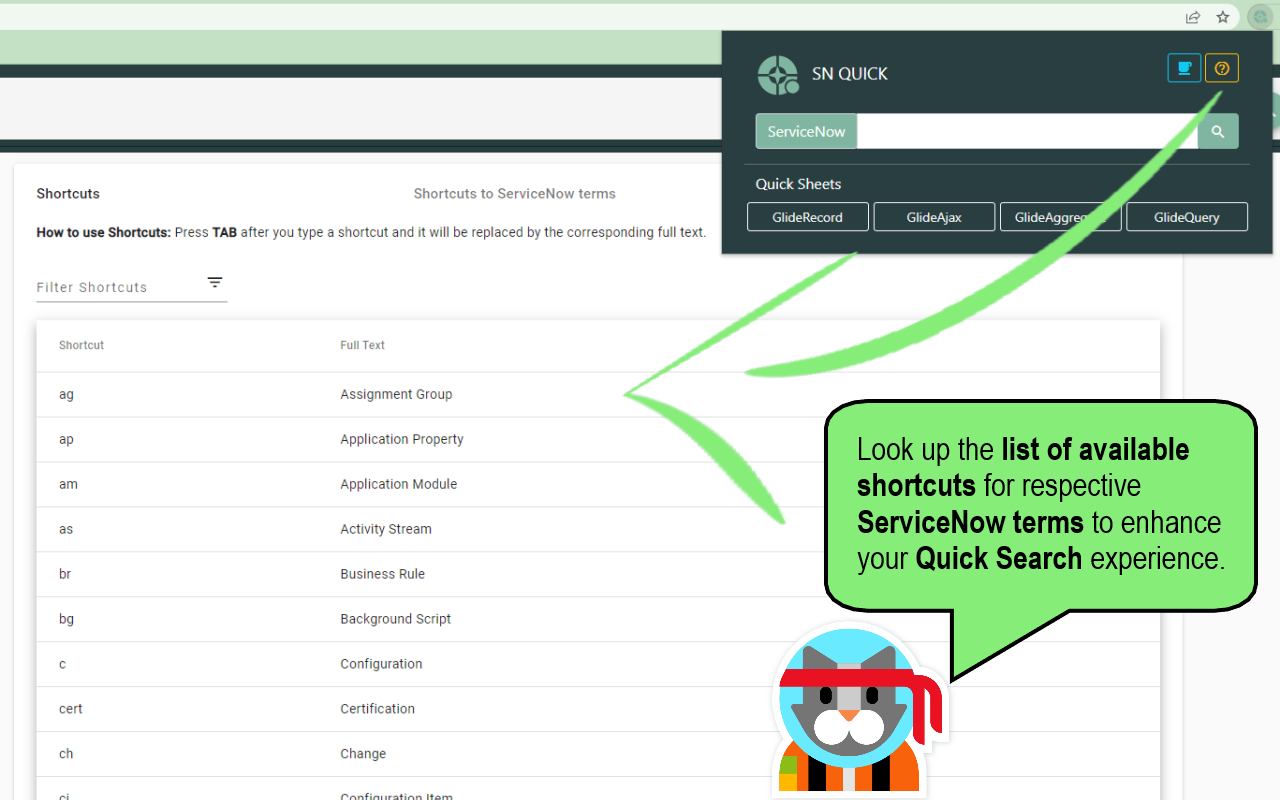Click the 'SN QUICK' popup title

pos(850,74)
